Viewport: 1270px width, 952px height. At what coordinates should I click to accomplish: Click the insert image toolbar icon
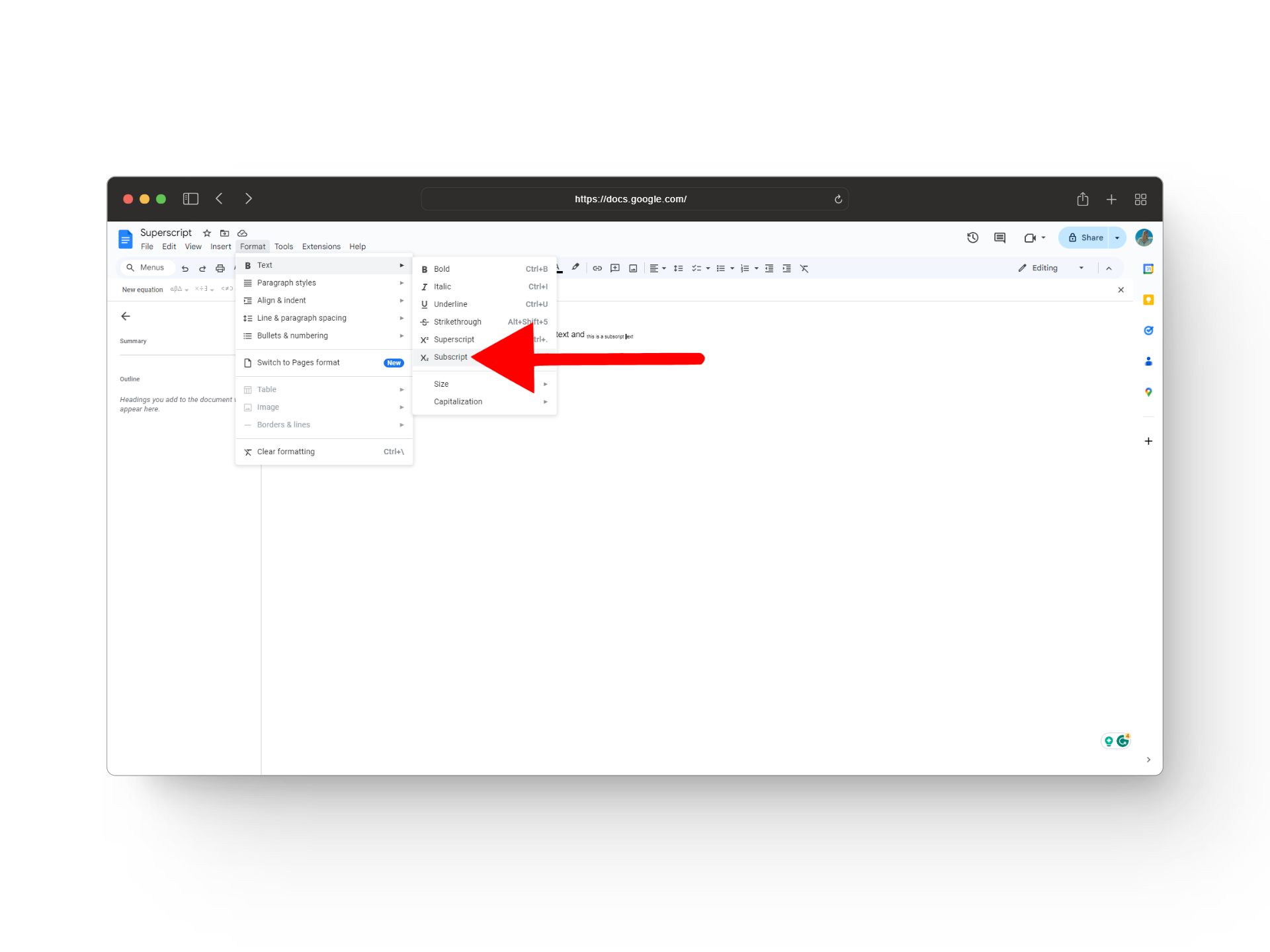(x=633, y=268)
